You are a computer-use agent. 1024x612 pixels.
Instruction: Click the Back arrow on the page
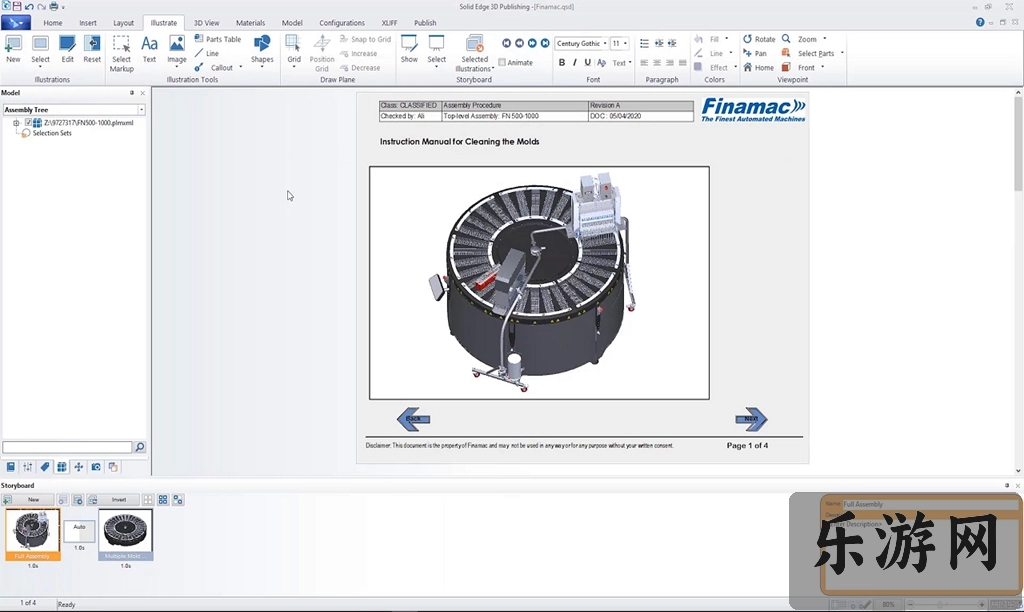coord(413,419)
